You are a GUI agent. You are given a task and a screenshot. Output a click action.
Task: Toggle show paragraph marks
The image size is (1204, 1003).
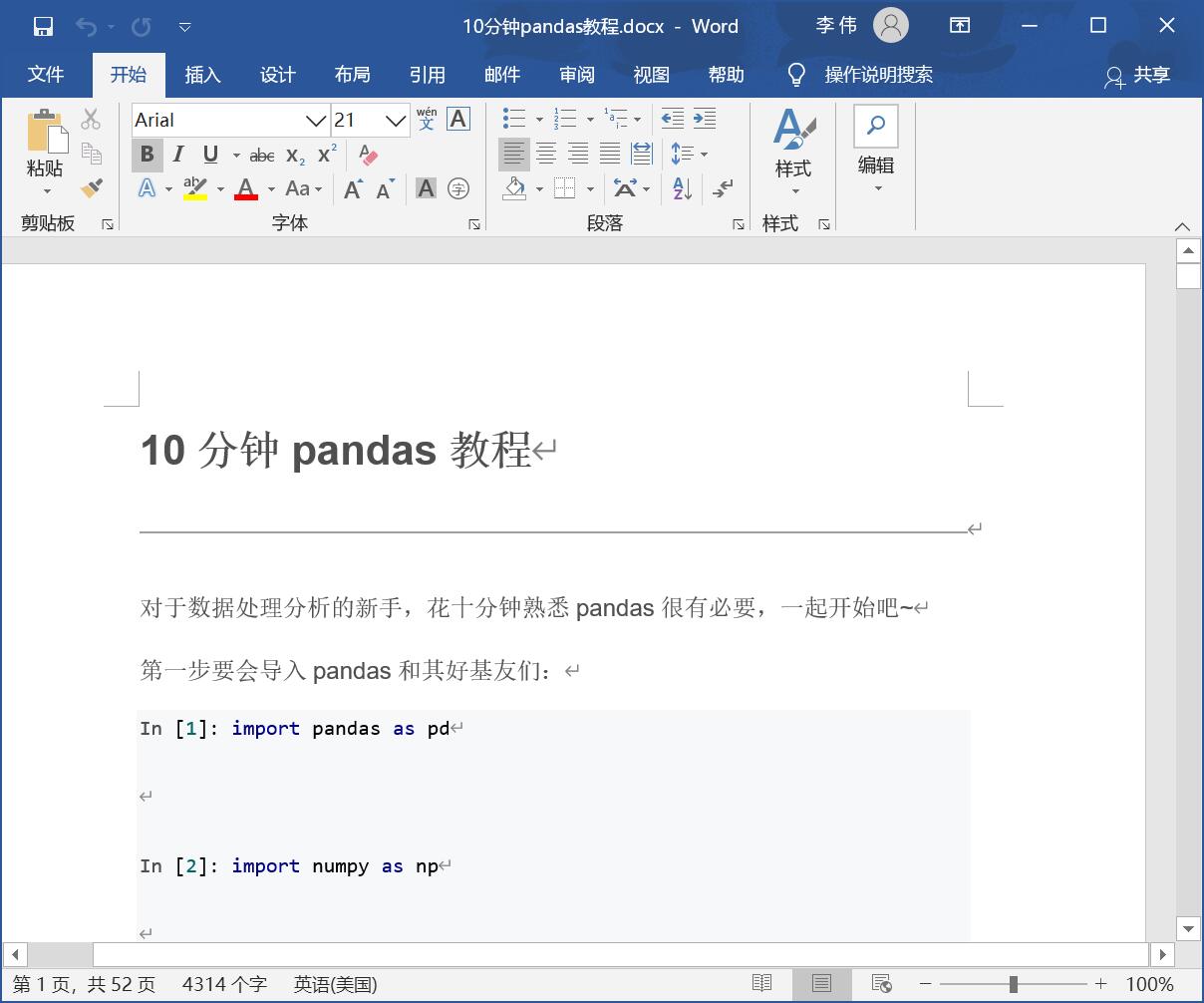(725, 187)
